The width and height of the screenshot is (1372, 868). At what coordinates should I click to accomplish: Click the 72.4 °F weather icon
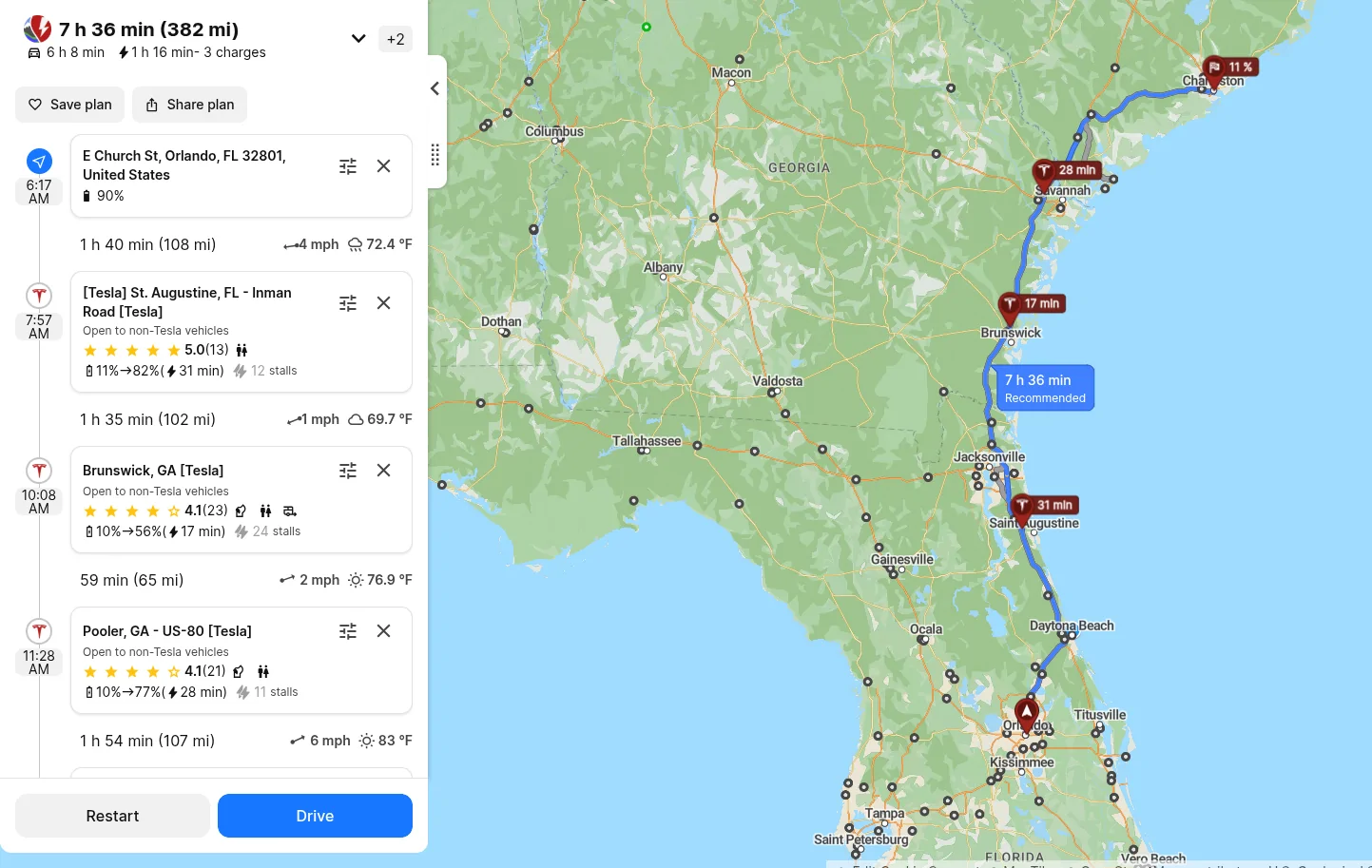coord(356,244)
